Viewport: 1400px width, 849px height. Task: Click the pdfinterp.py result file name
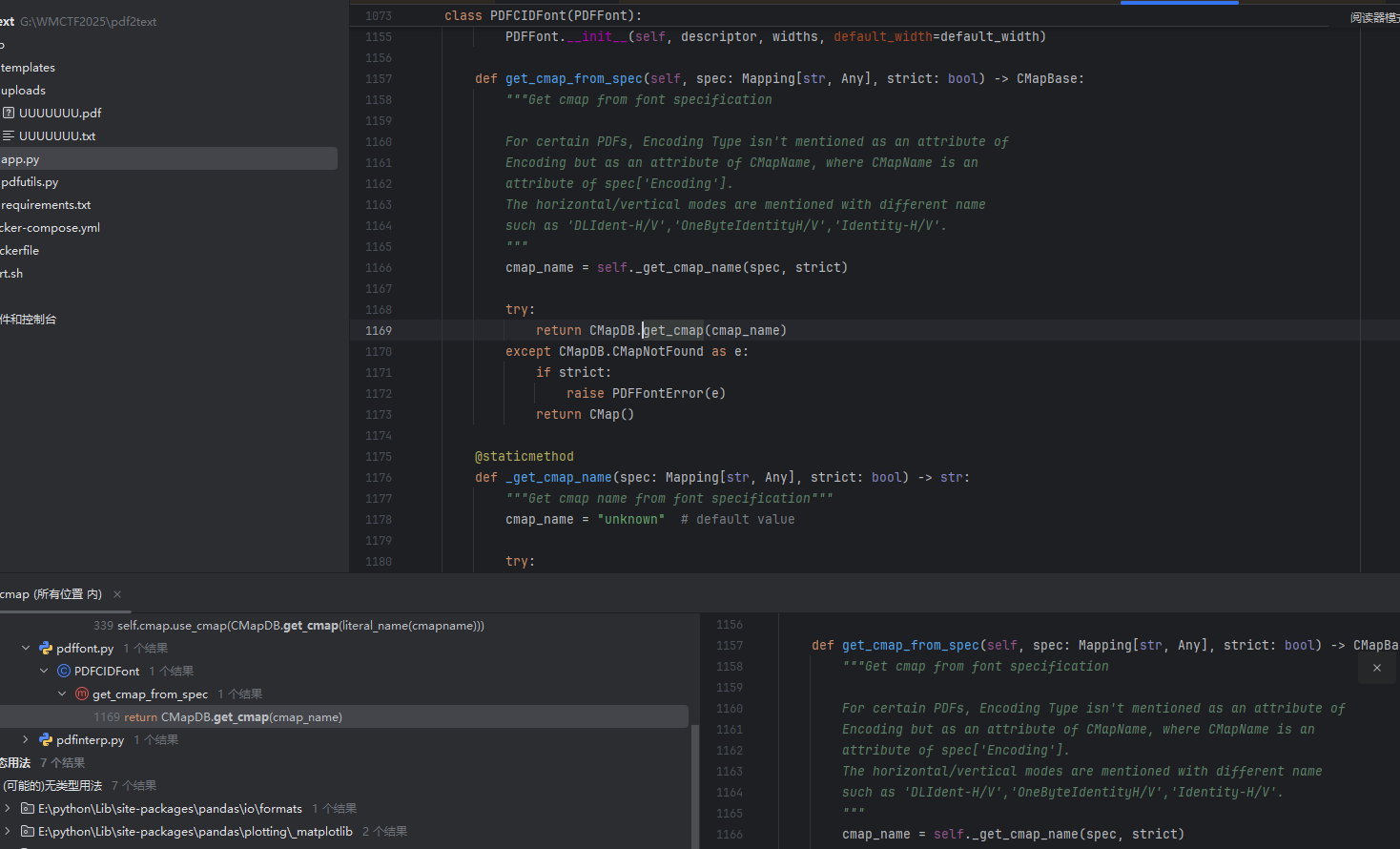click(x=90, y=739)
